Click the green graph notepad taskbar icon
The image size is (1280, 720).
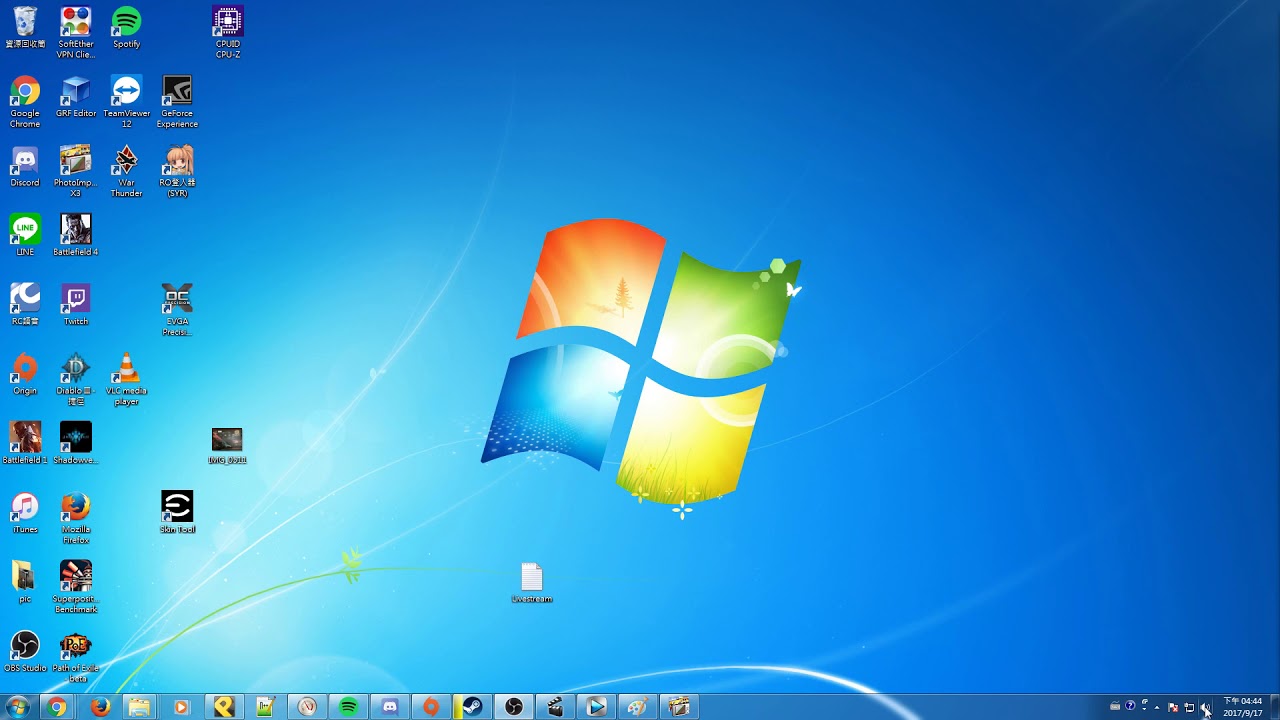click(x=265, y=707)
